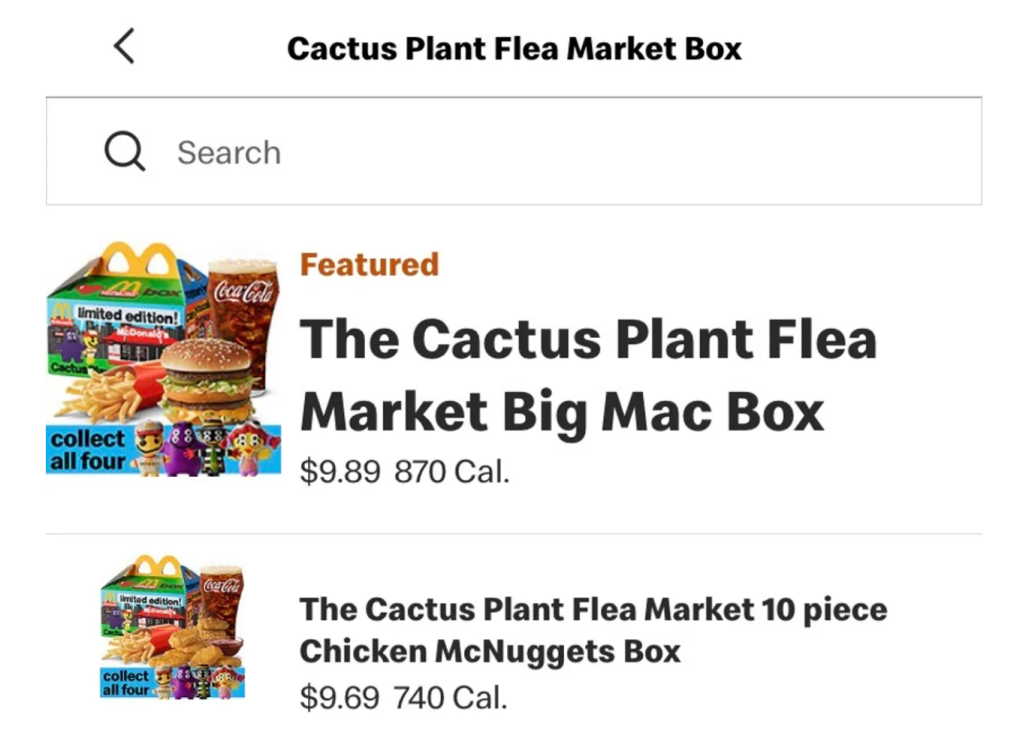Click the Cactus Plant Flea Market Box page title
The height and width of the screenshot is (748, 1023).
click(x=514, y=48)
